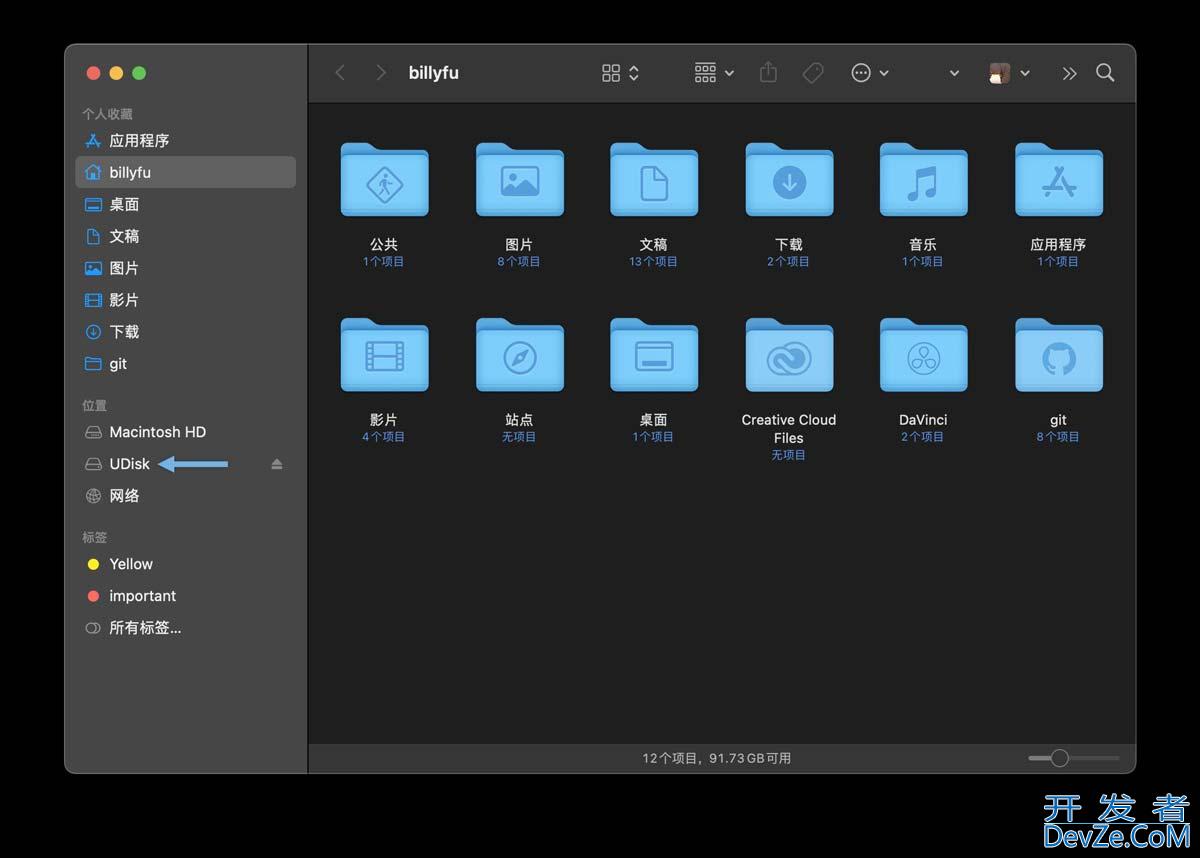Click the billyfu window title
Image resolution: width=1200 pixels, height=858 pixels.
(x=434, y=73)
